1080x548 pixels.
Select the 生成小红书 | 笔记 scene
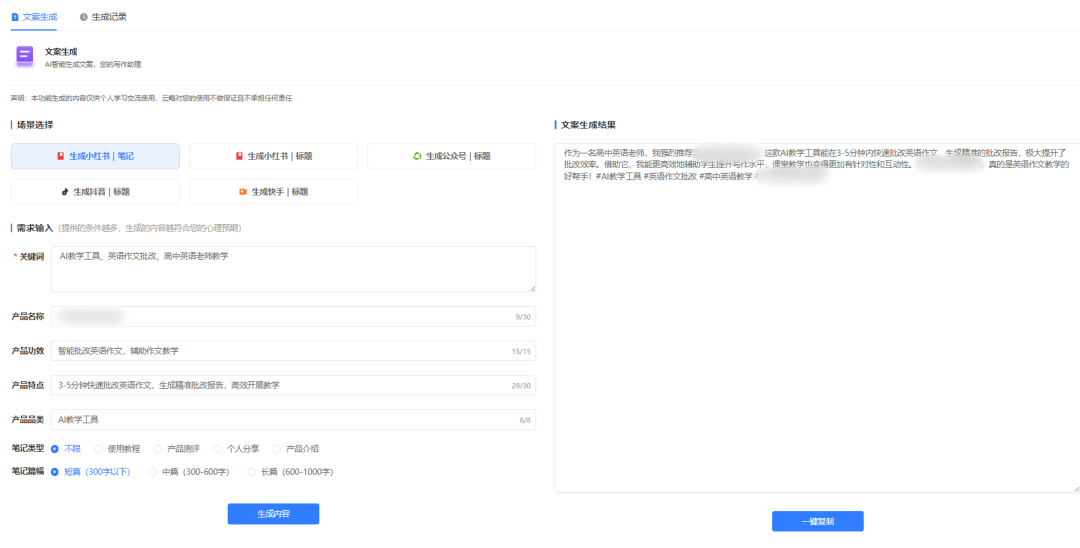click(x=95, y=156)
